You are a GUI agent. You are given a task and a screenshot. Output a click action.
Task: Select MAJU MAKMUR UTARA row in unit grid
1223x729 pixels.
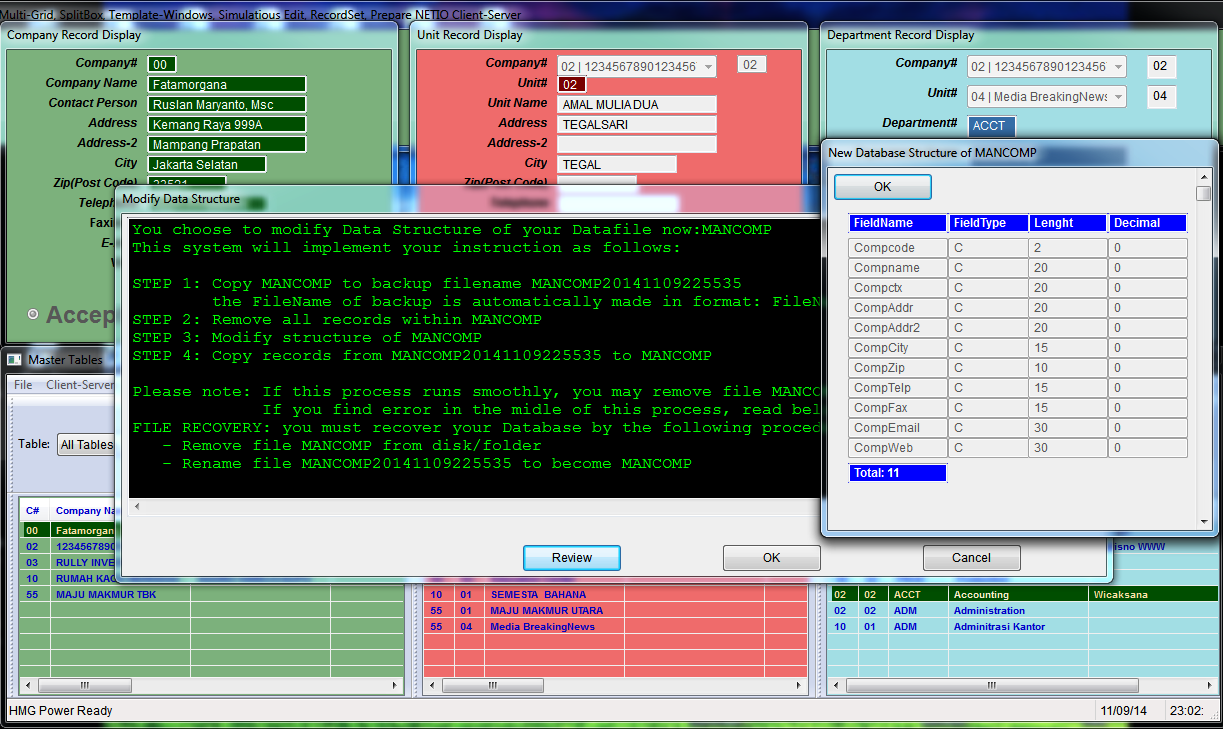tap(615, 610)
